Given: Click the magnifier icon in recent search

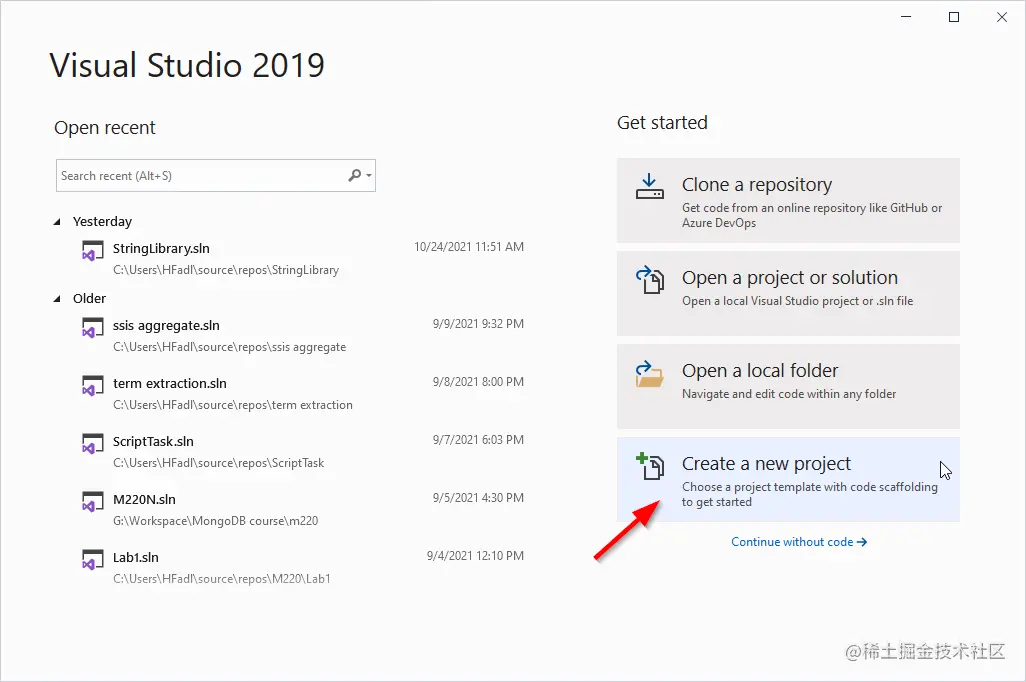Looking at the screenshot, I should click(354, 175).
